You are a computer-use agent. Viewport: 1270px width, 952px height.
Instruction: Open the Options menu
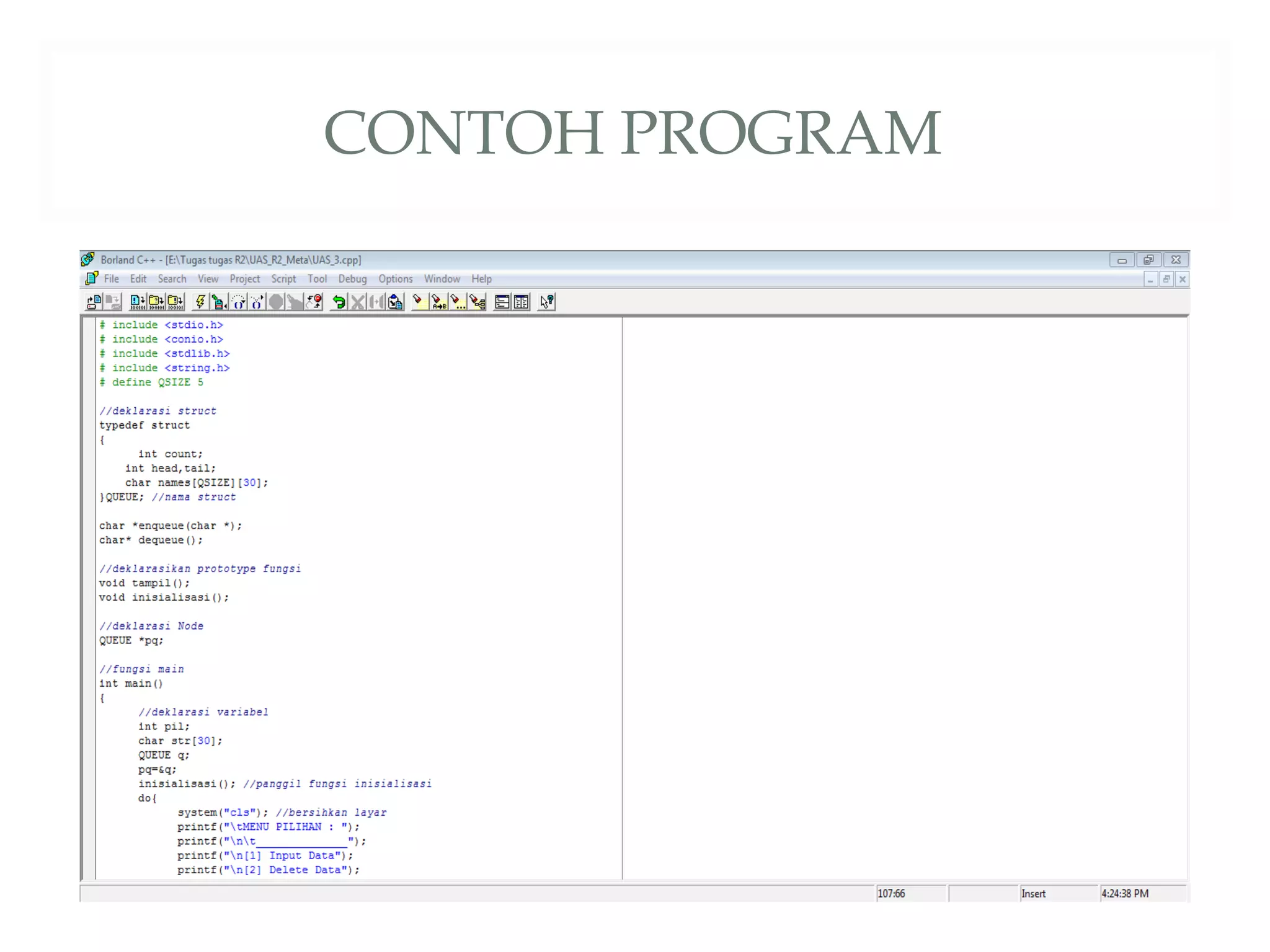[x=396, y=279]
